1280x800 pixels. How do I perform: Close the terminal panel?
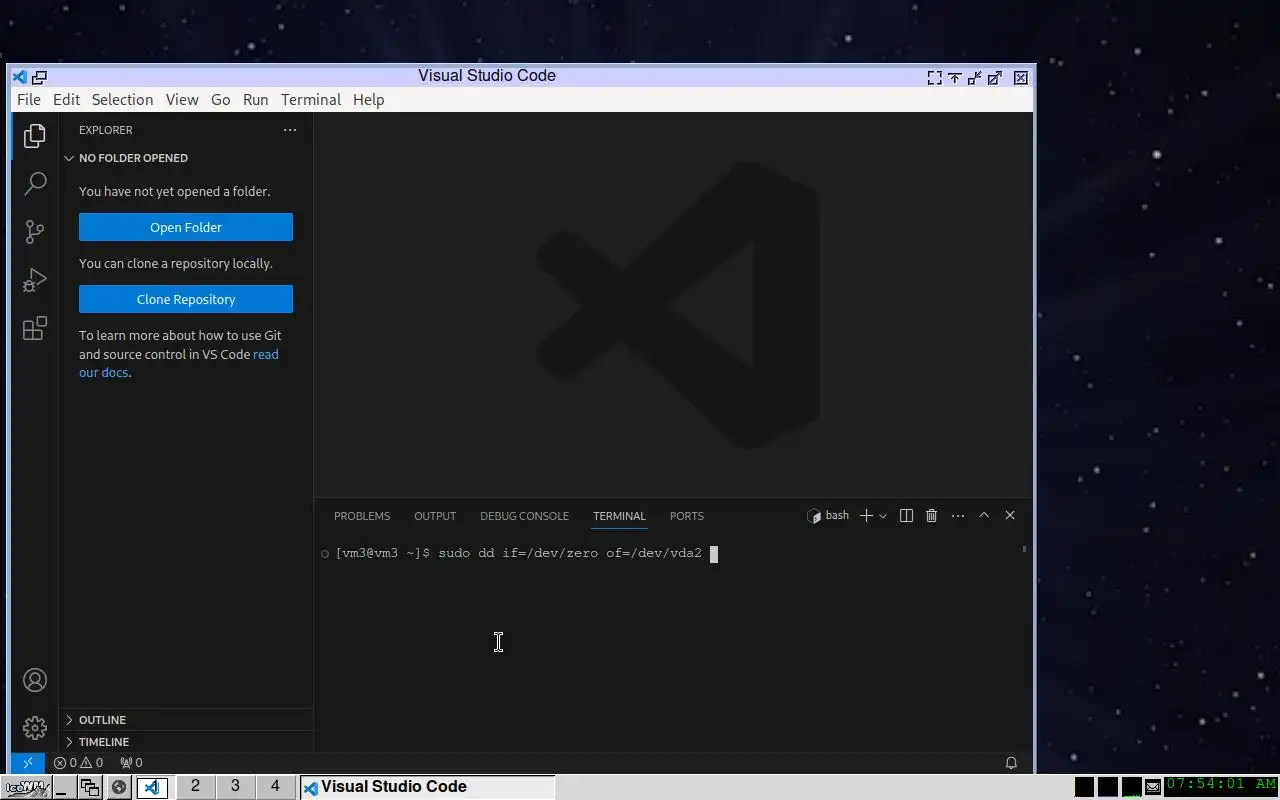click(1010, 516)
